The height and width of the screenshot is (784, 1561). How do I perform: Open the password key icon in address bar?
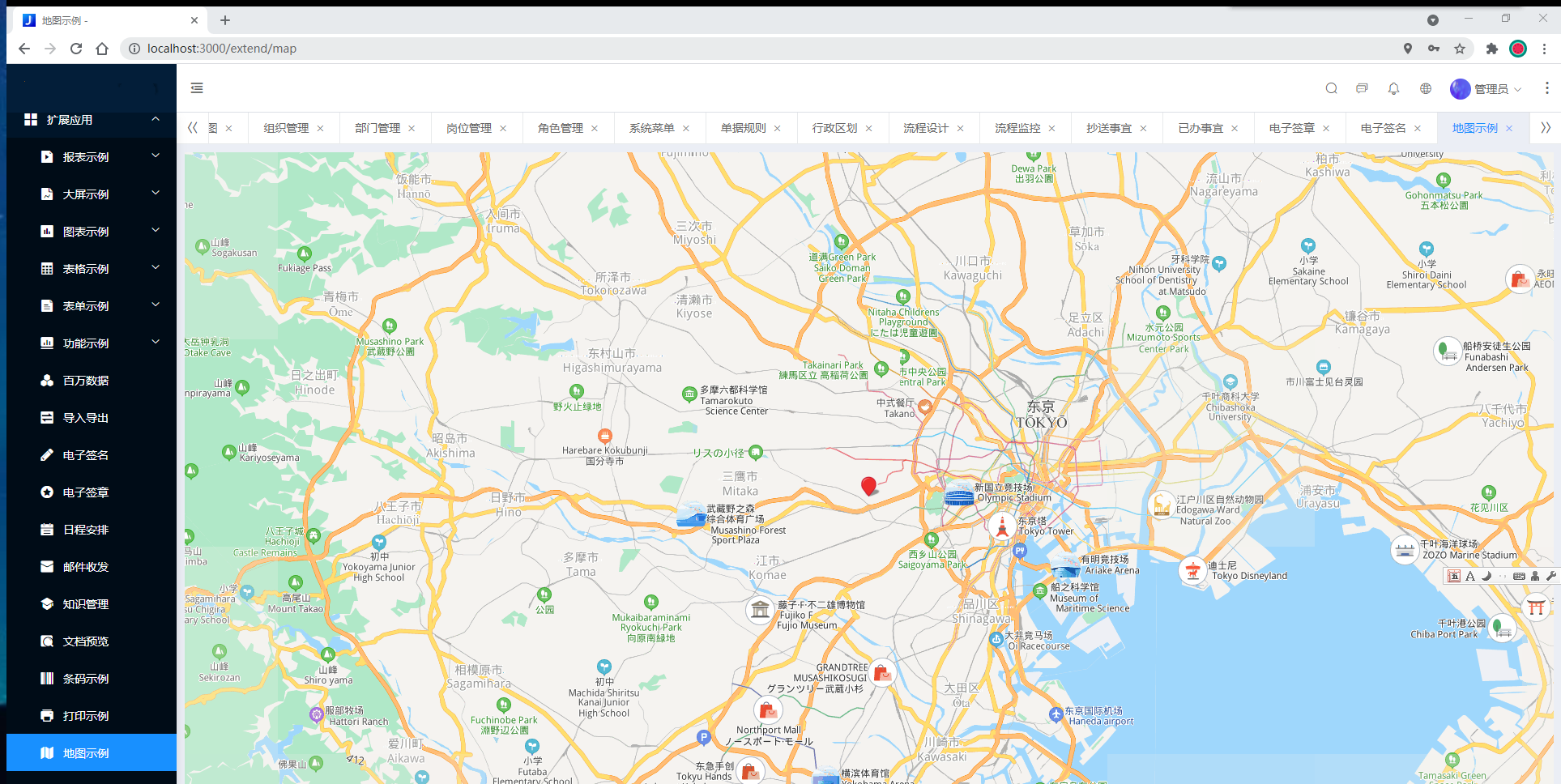tap(1434, 49)
